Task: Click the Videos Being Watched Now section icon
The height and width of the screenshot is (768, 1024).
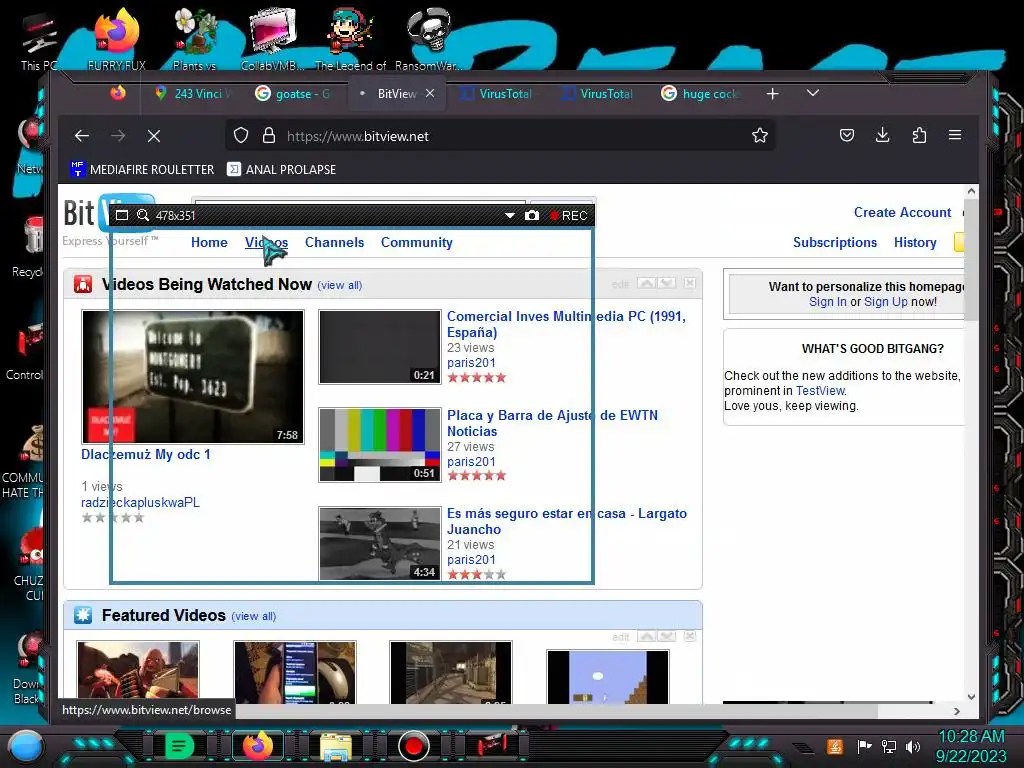Action: point(83,285)
